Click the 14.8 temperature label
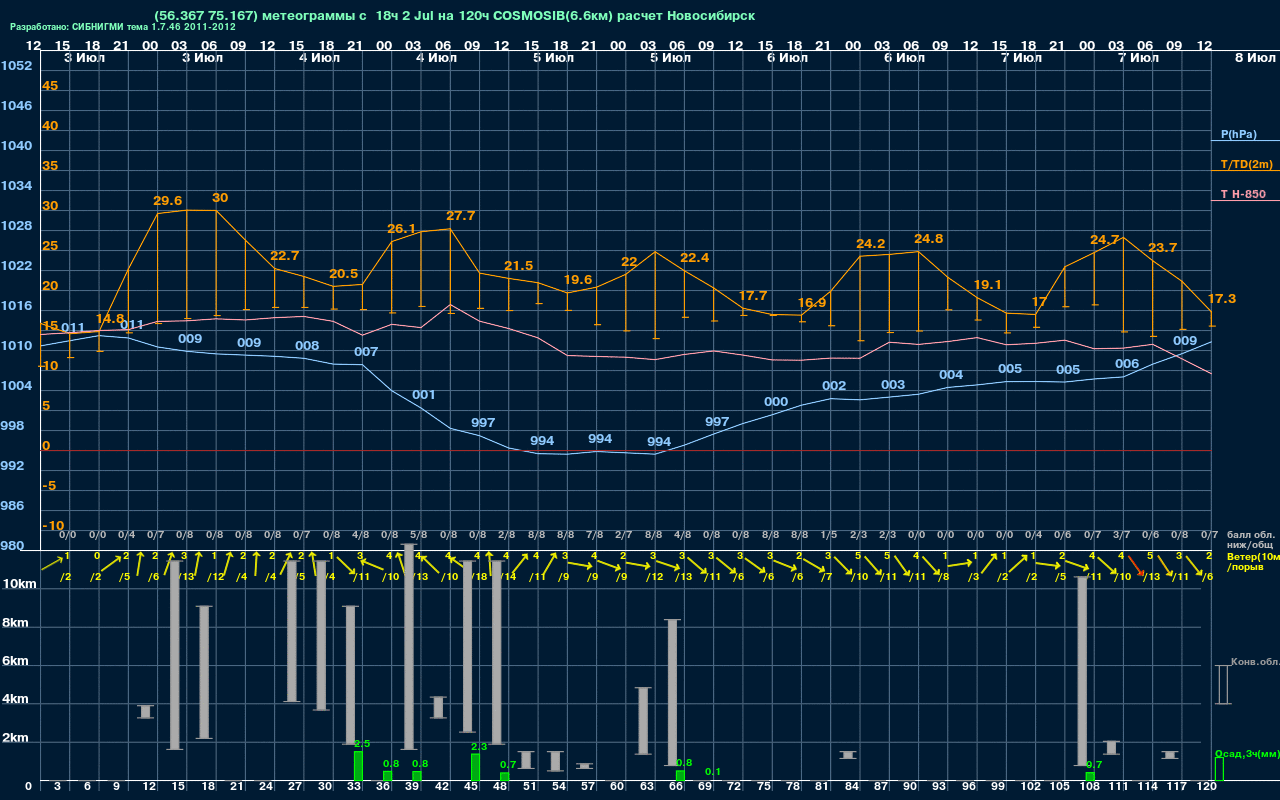Viewport: 1280px width, 800px height. [110, 319]
